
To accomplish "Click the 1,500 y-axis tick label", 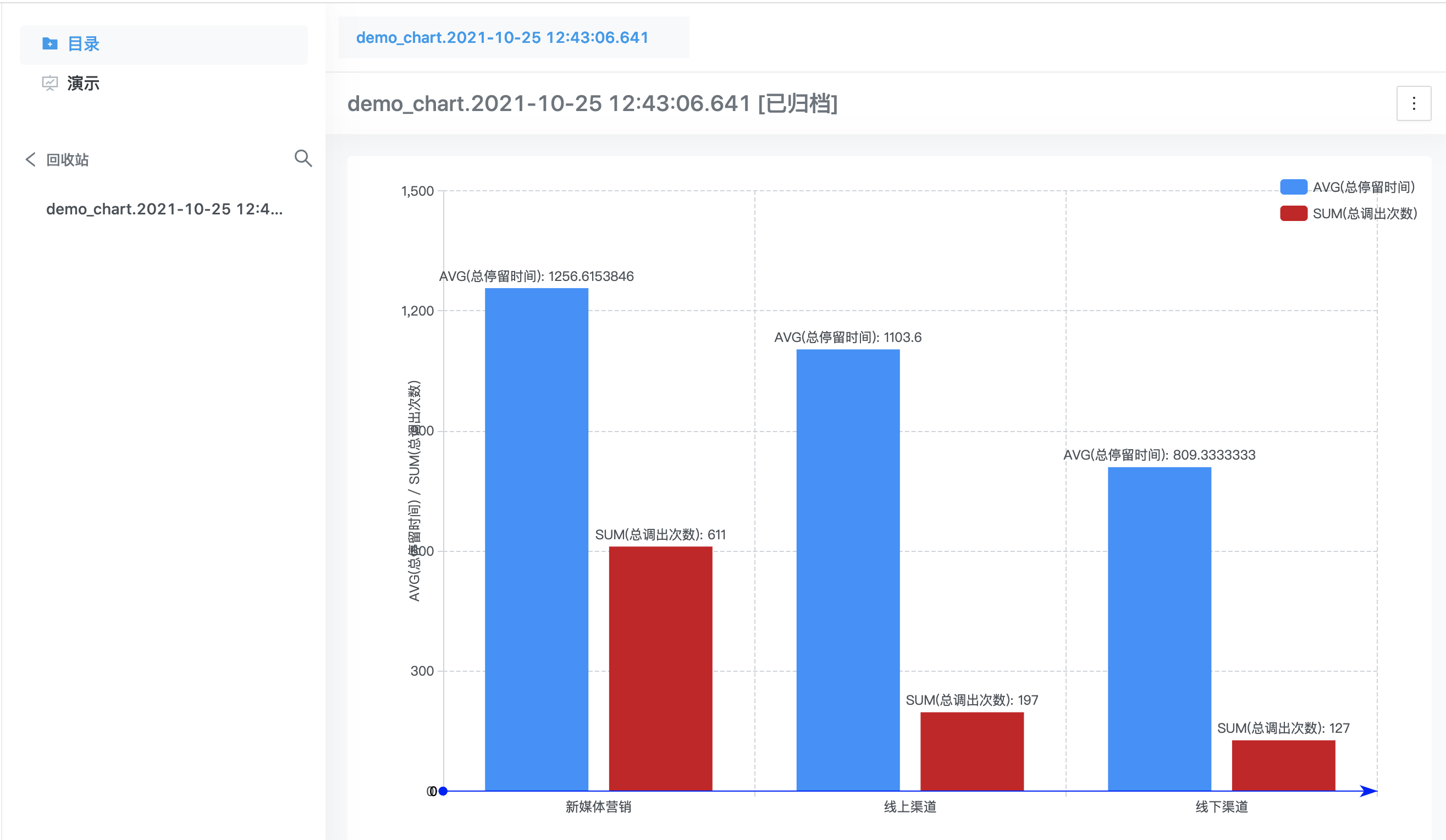I will click(417, 191).
